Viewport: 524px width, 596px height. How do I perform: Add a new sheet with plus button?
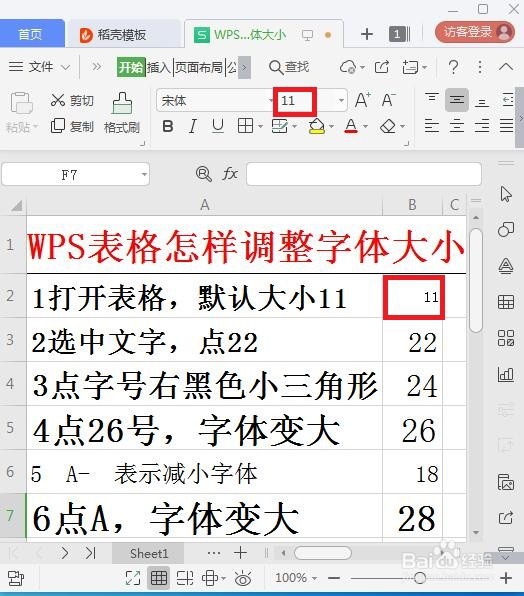pyautogui.click(x=240, y=553)
